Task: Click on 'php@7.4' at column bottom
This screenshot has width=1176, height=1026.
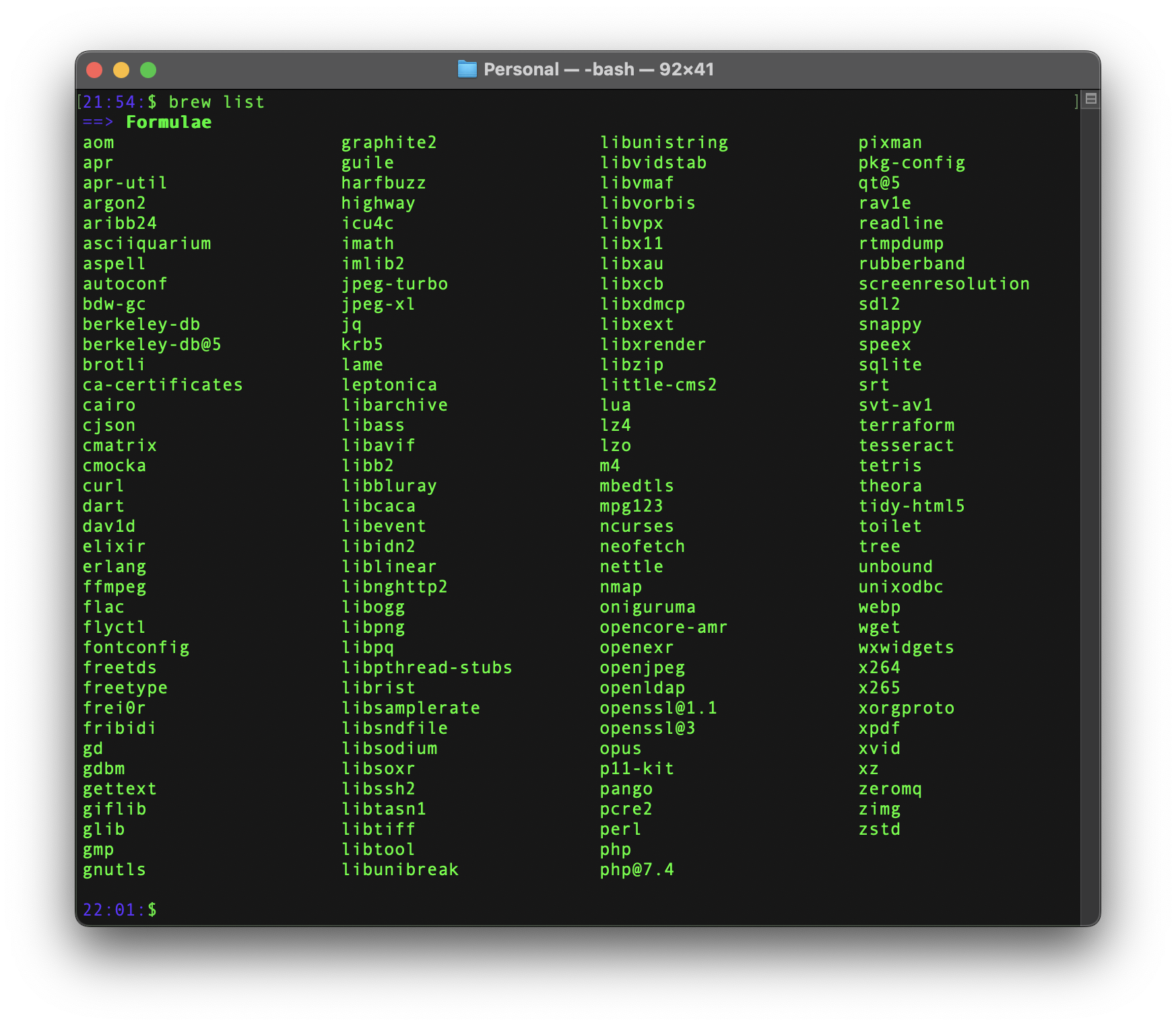Action: 636,870
